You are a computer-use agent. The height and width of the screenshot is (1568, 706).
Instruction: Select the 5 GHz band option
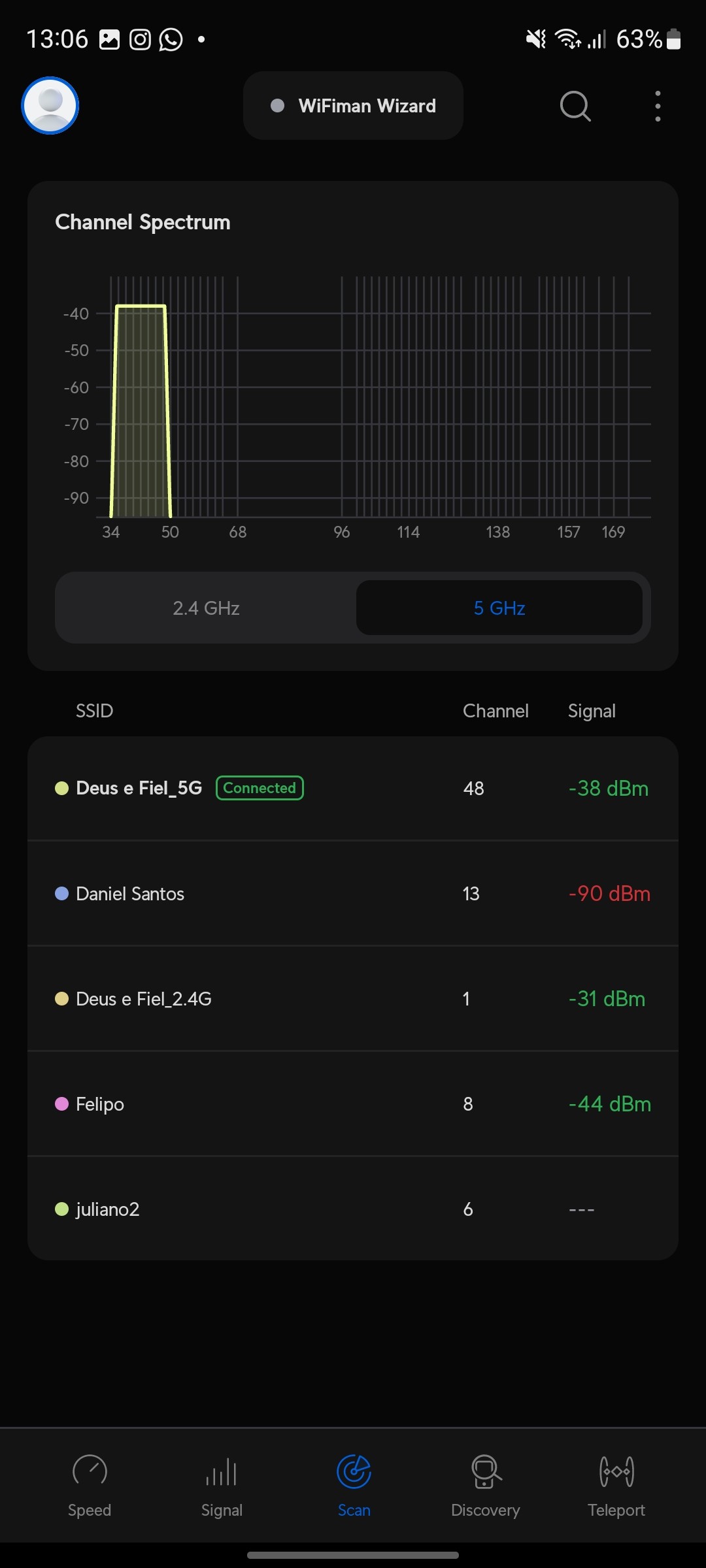tap(499, 608)
